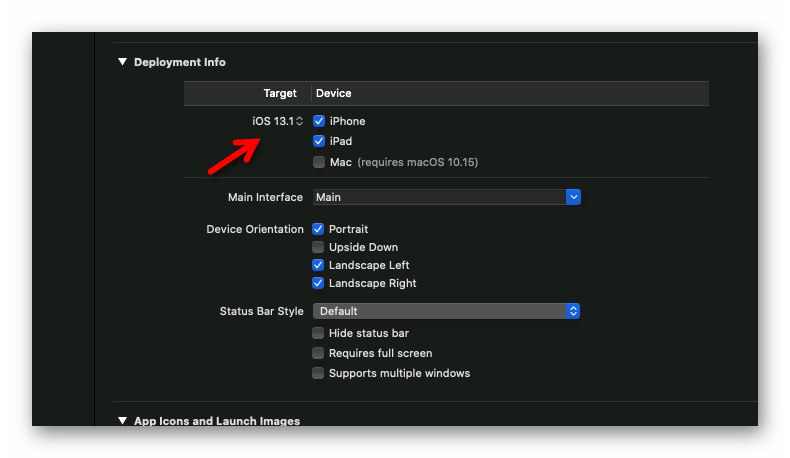Tick Supports multiple windows checkbox
The image size is (790, 458).
point(319,373)
